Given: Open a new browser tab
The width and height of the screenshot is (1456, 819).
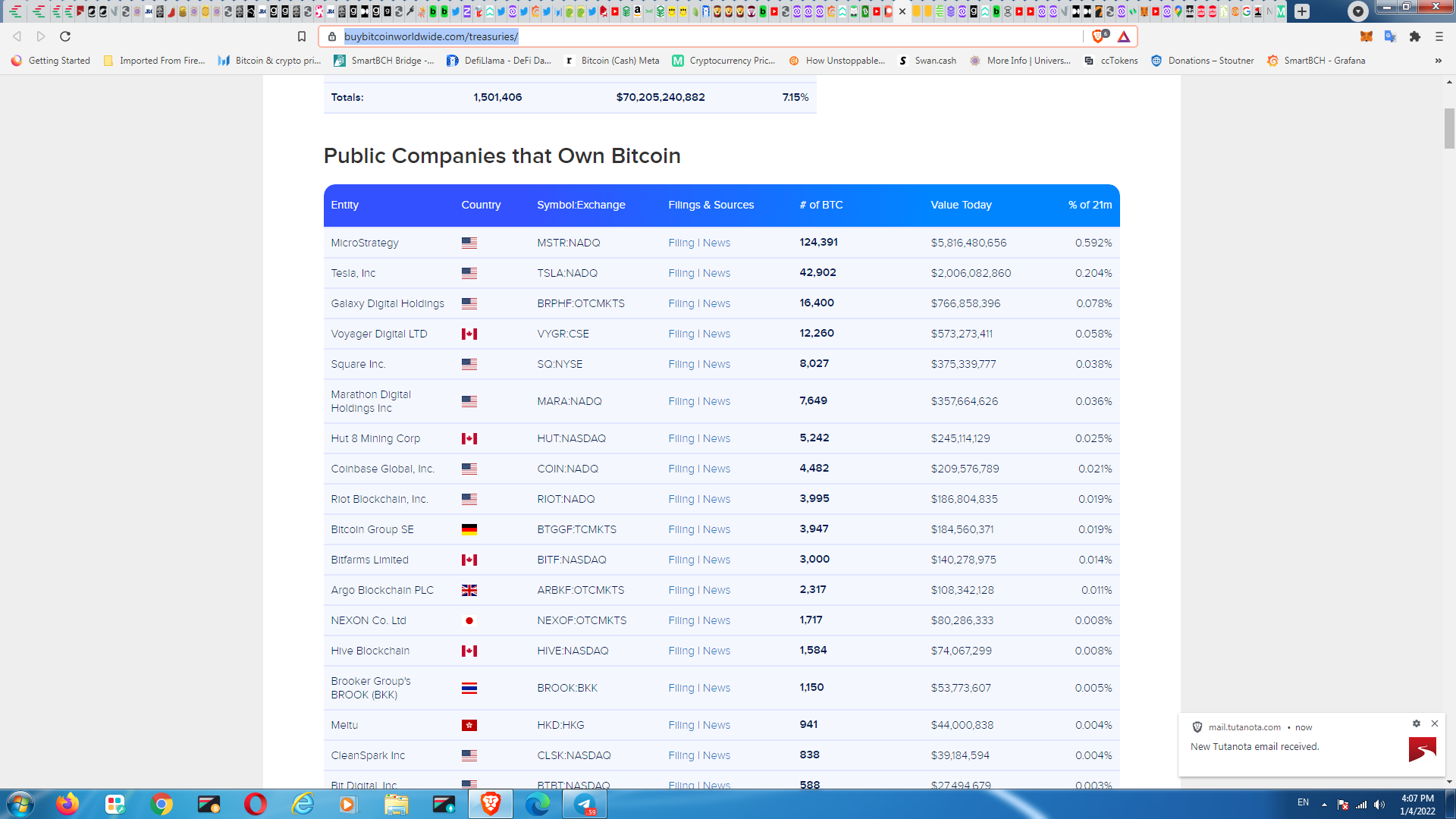Looking at the screenshot, I should click(x=1302, y=11).
